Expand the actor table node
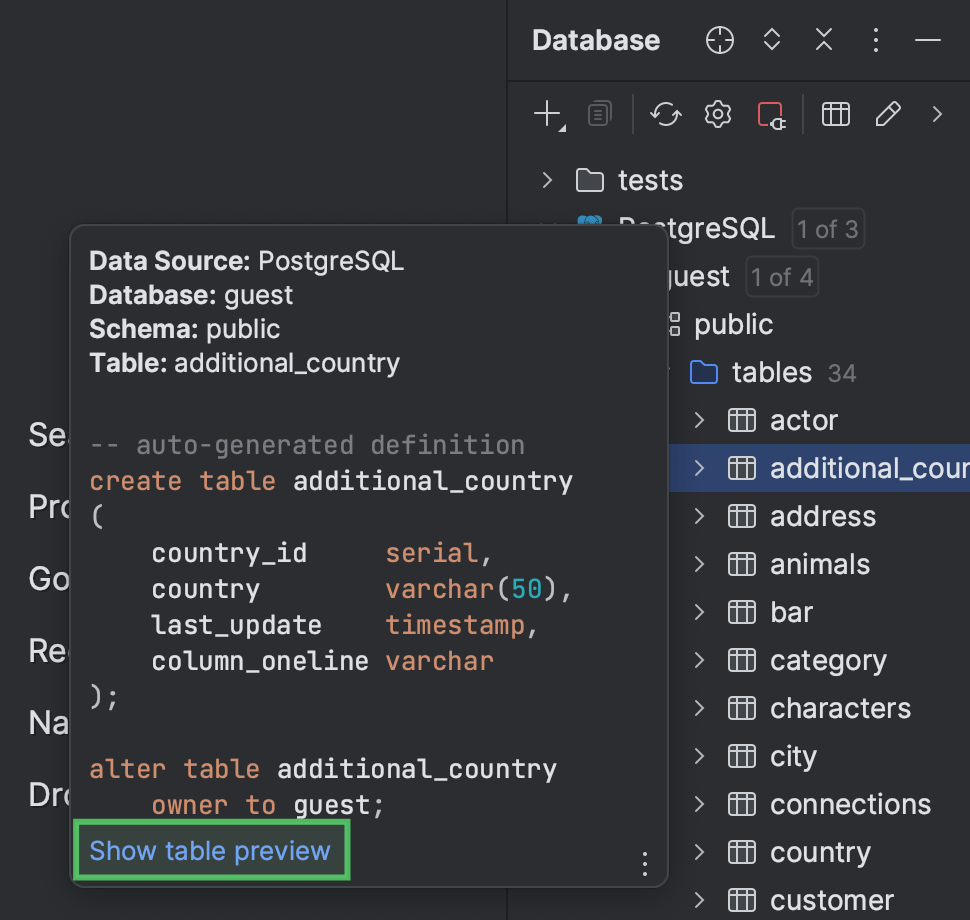This screenshot has height=920, width=970. (699, 420)
